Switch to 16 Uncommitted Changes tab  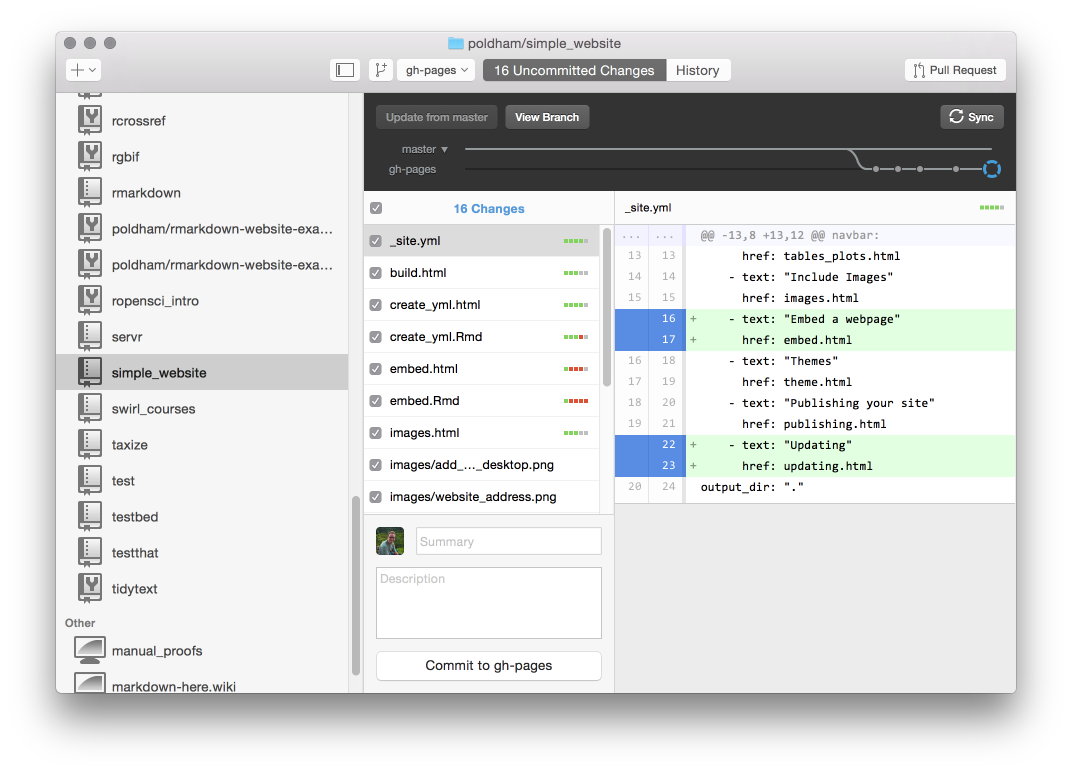click(574, 70)
